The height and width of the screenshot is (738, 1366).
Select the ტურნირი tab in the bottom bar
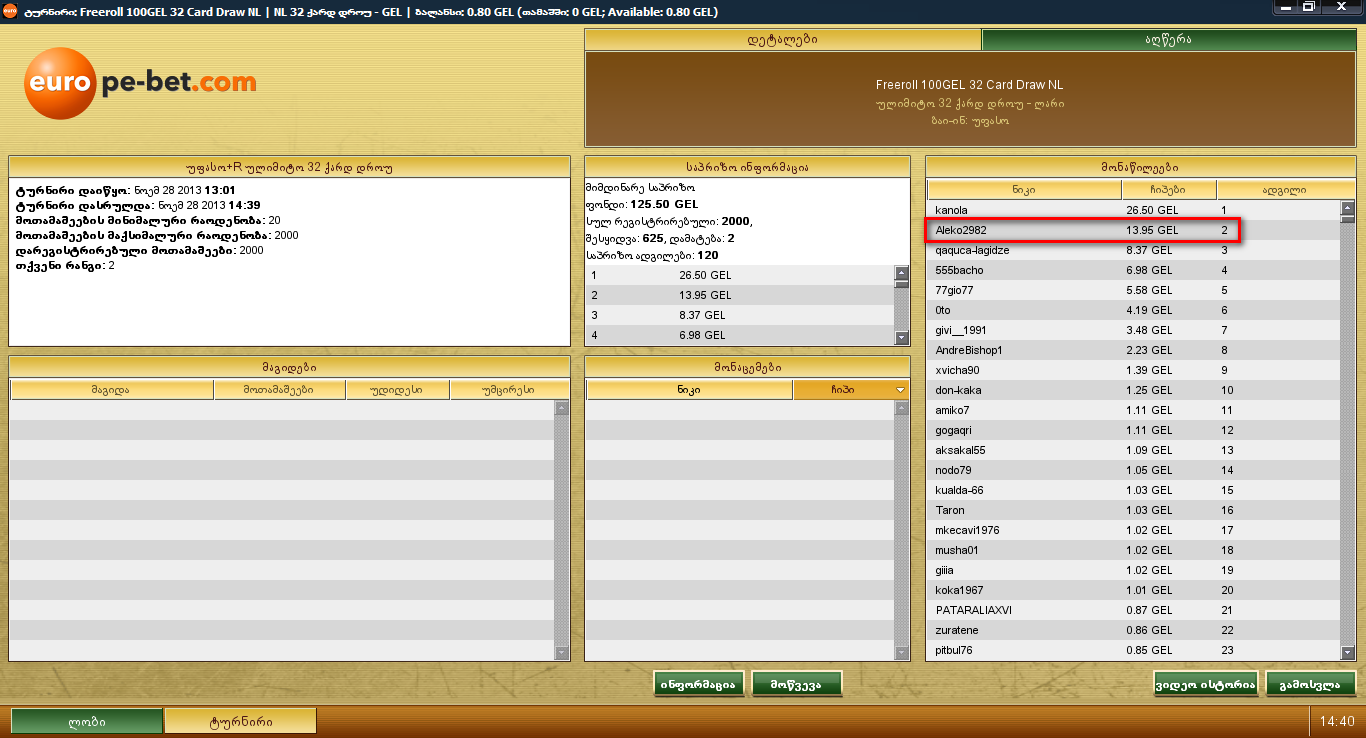coord(241,721)
